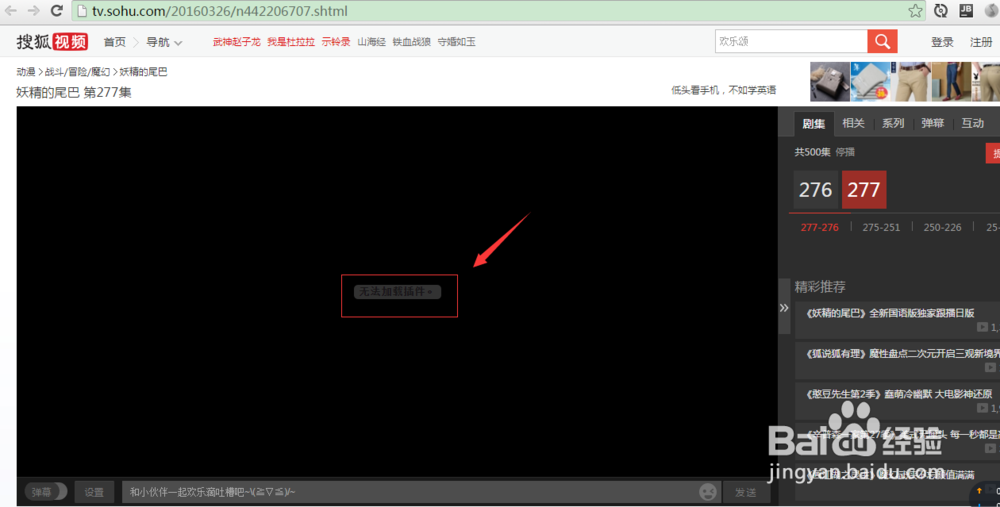This screenshot has height=507, width=1000.
Task: Open 《憨豆先生第2季》 recommendation
Action: pos(899,394)
